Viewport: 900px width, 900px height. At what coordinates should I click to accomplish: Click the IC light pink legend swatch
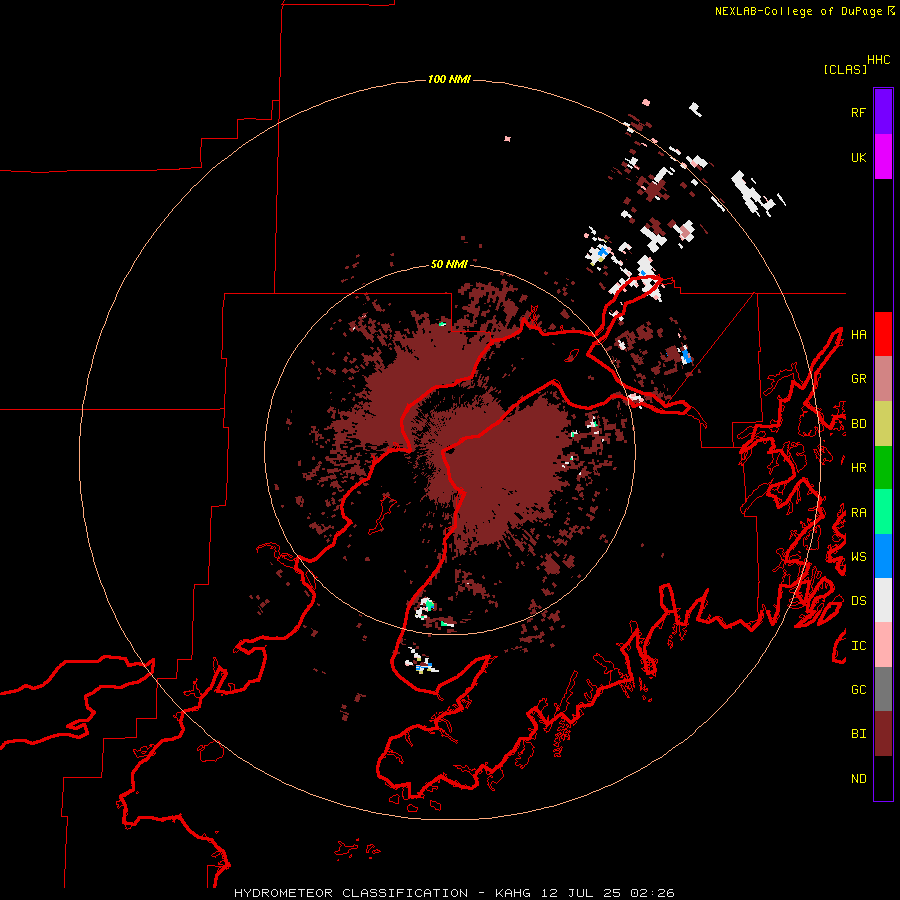point(883,645)
